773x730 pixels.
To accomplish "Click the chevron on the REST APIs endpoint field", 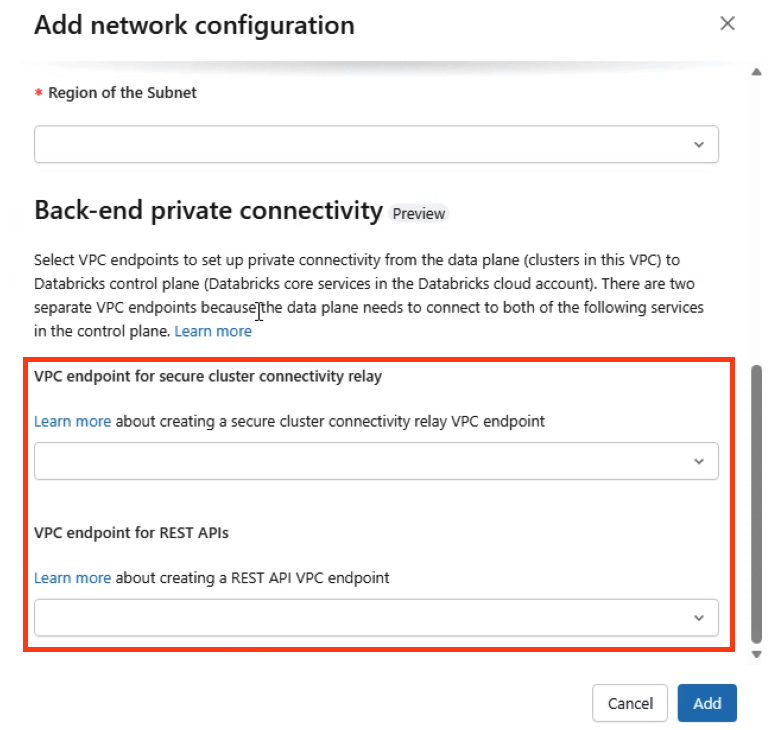I will [699, 617].
